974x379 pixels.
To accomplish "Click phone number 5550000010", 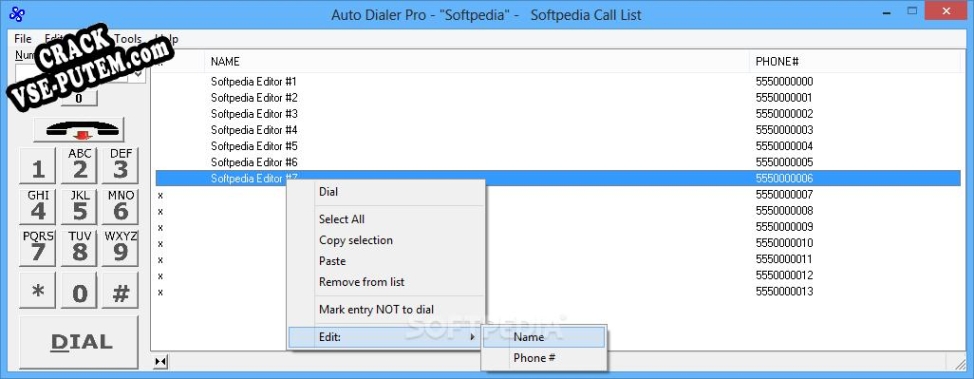I will (x=784, y=243).
